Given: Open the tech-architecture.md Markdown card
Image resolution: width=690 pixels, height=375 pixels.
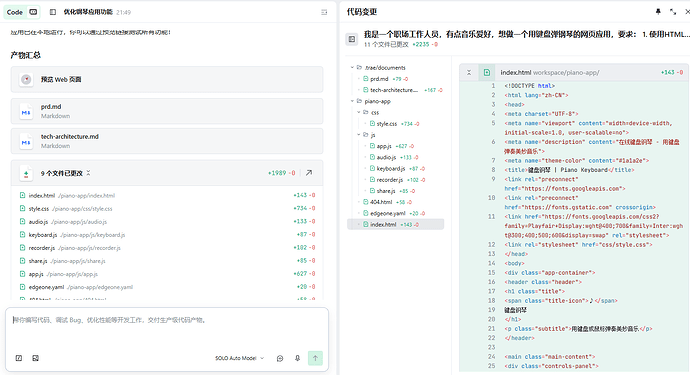Looking at the screenshot, I should [167, 141].
